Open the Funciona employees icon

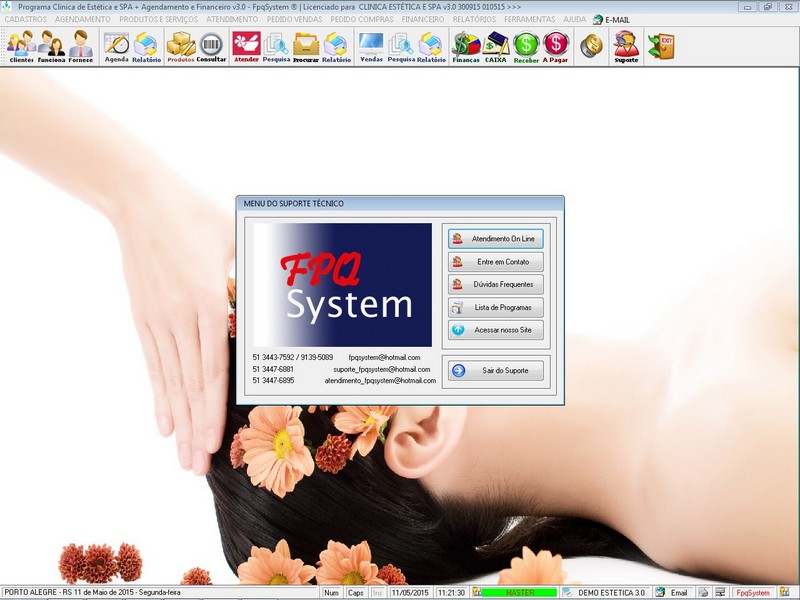[51, 46]
